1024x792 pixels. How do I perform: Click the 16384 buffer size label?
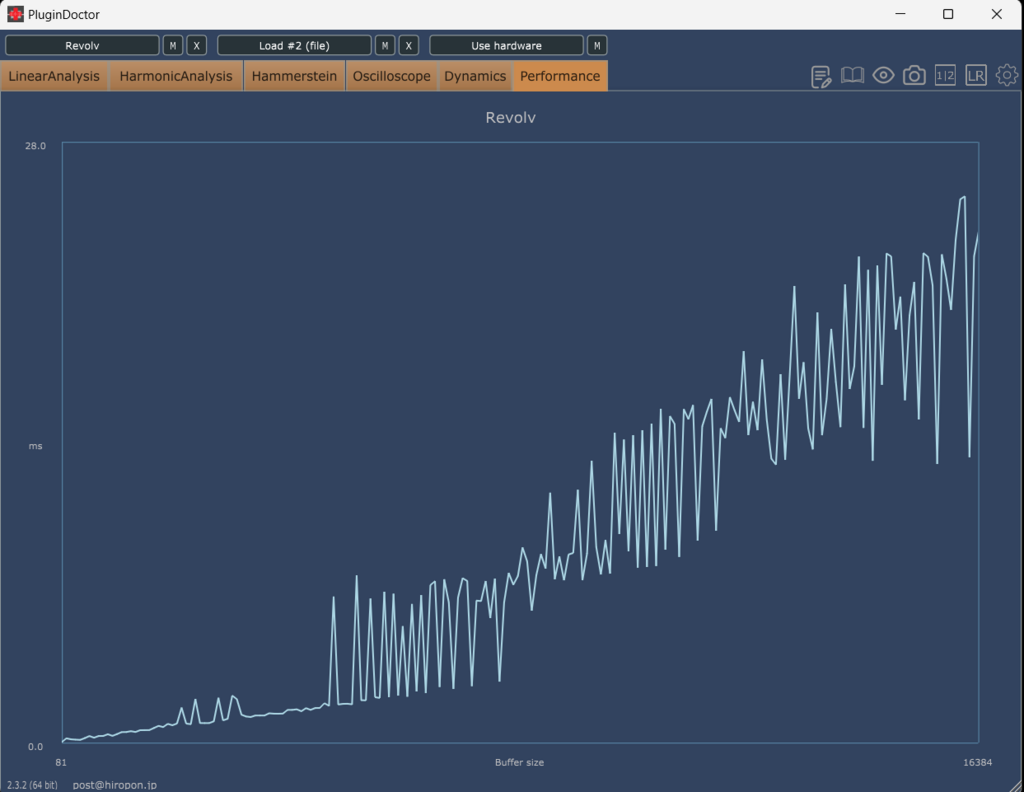point(978,762)
